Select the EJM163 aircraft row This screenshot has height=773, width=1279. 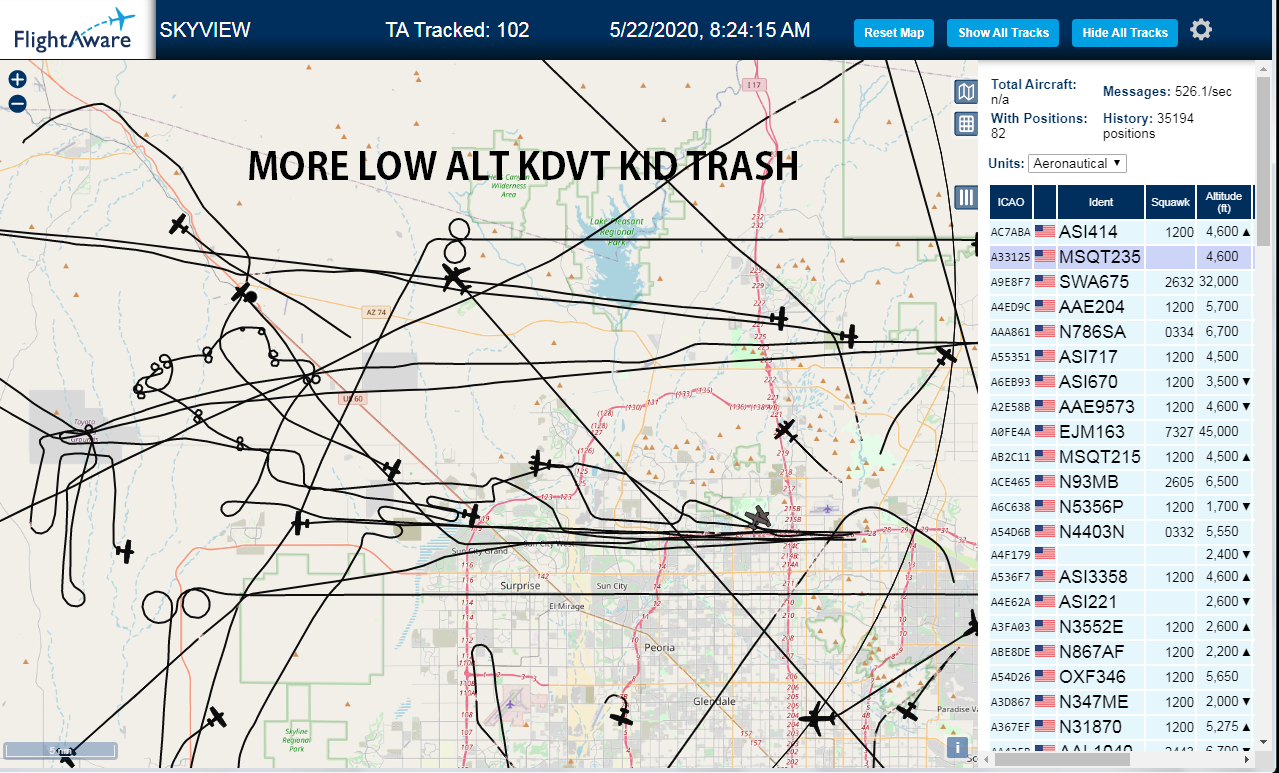point(1121,432)
